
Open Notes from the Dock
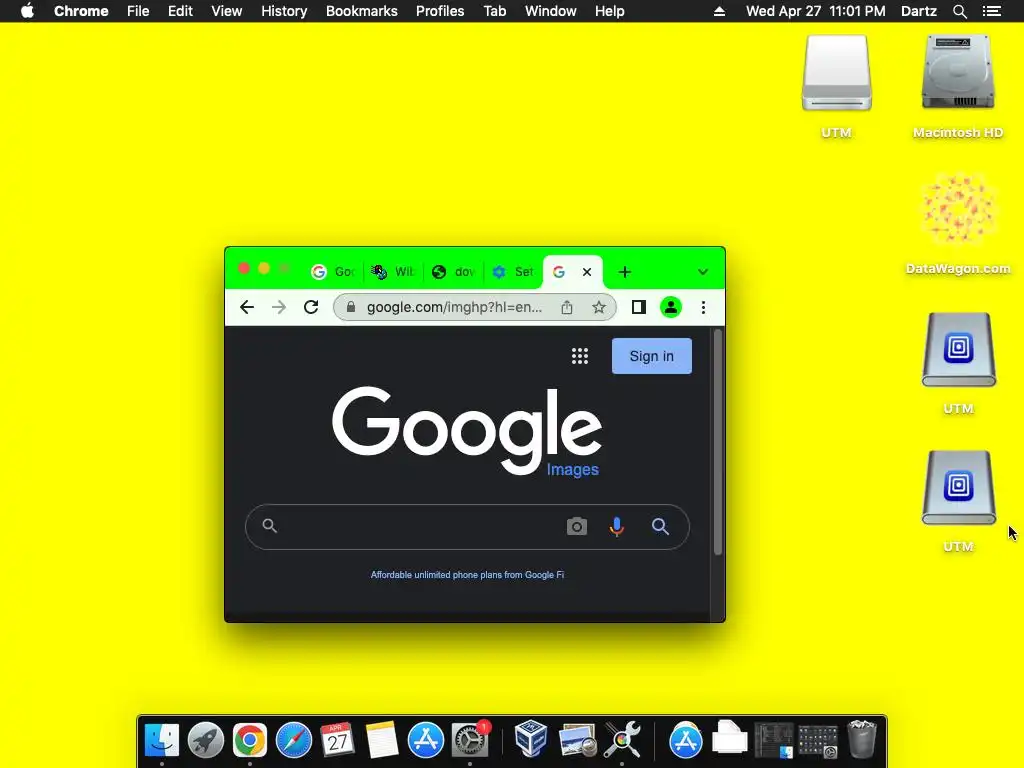tap(381, 741)
